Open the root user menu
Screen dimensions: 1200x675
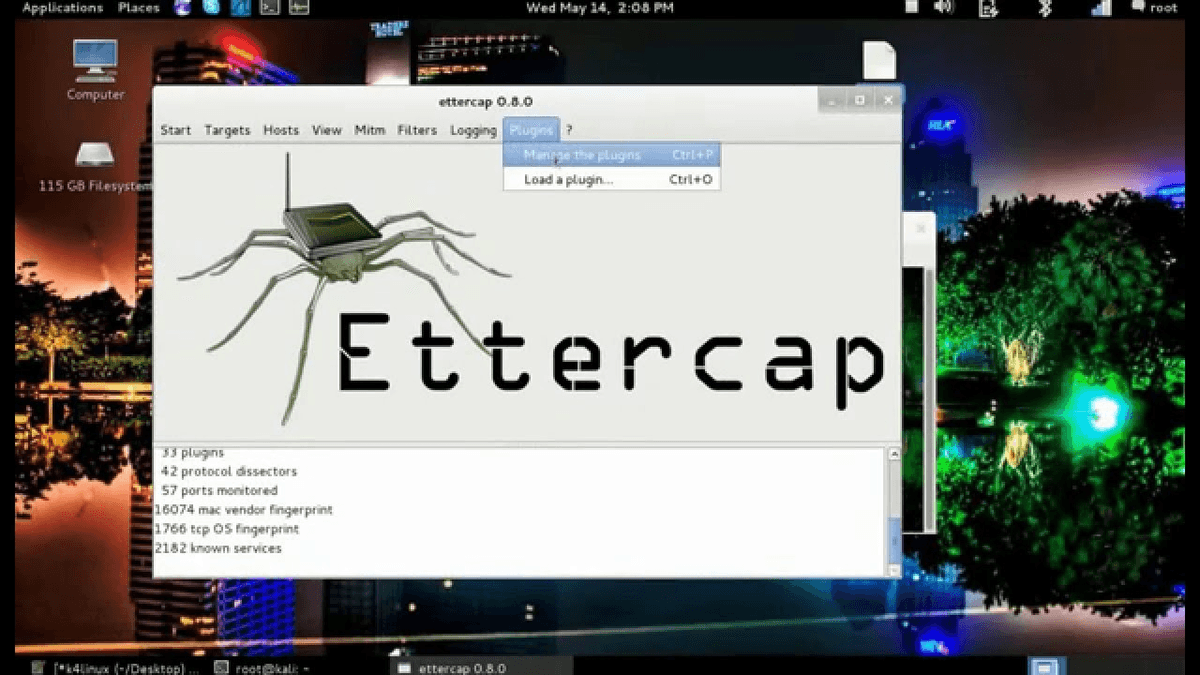click(x=1155, y=8)
